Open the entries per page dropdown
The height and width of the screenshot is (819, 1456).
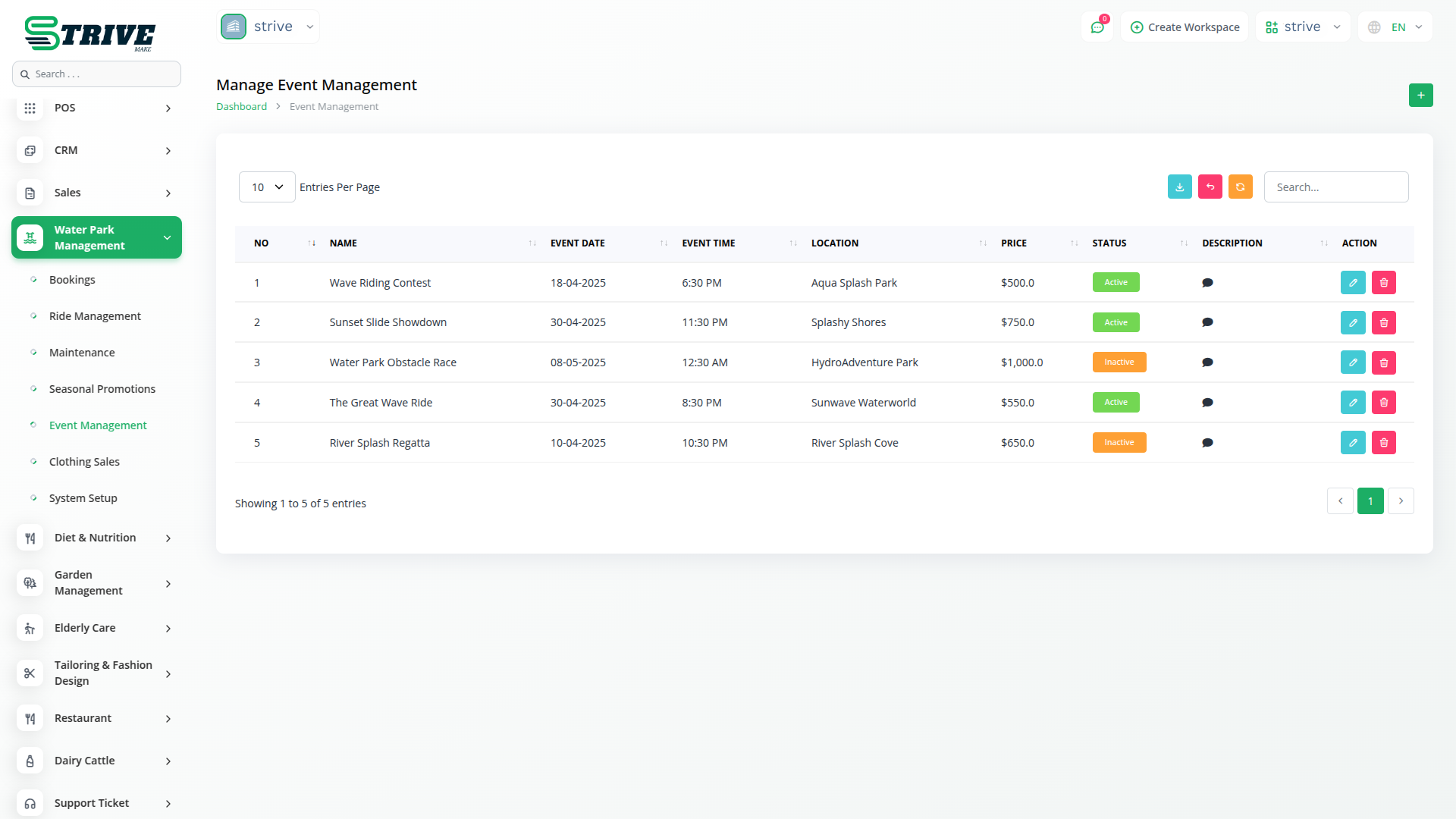(x=267, y=187)
